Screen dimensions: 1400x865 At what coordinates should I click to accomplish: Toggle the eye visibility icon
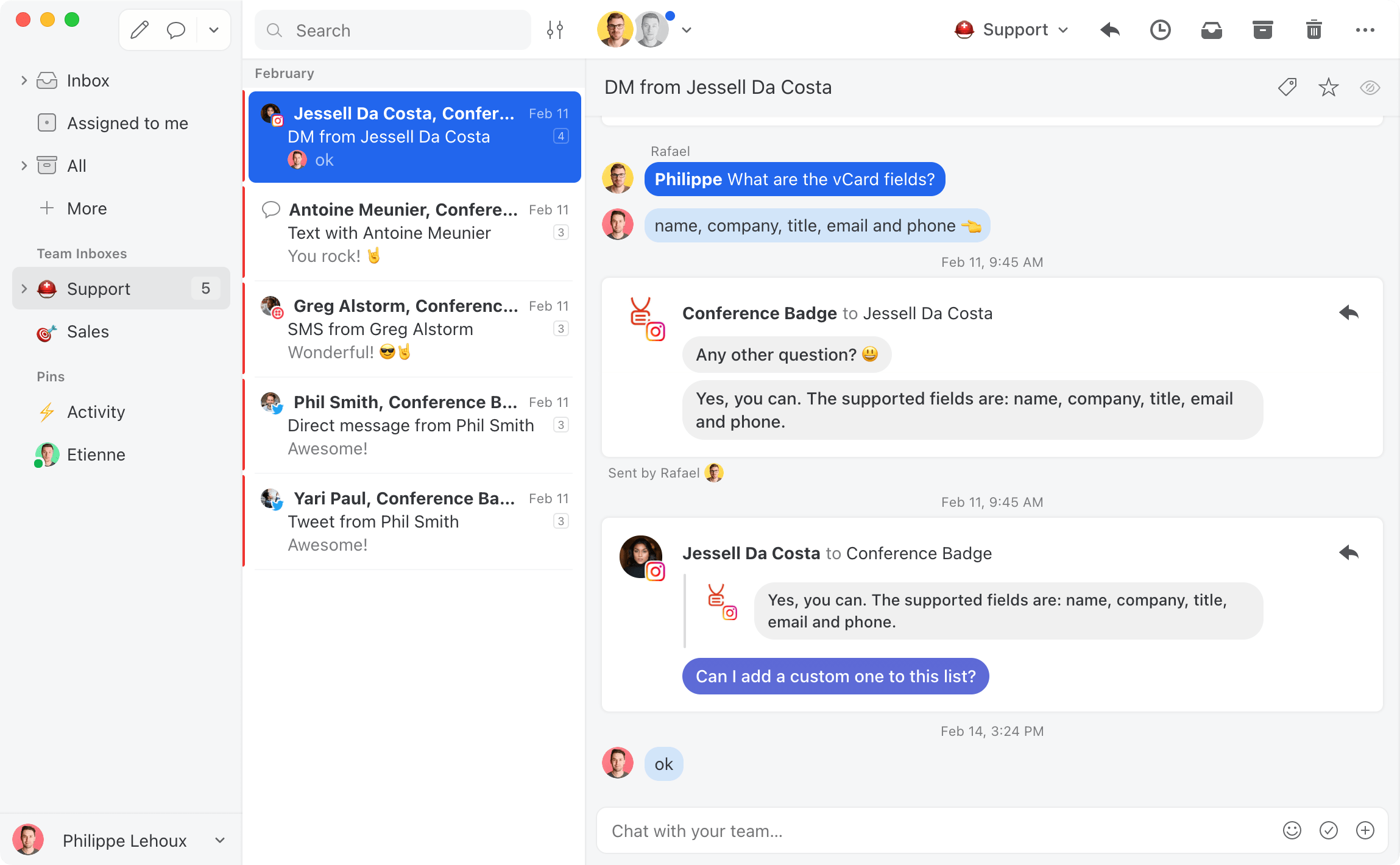point(1370,88)
